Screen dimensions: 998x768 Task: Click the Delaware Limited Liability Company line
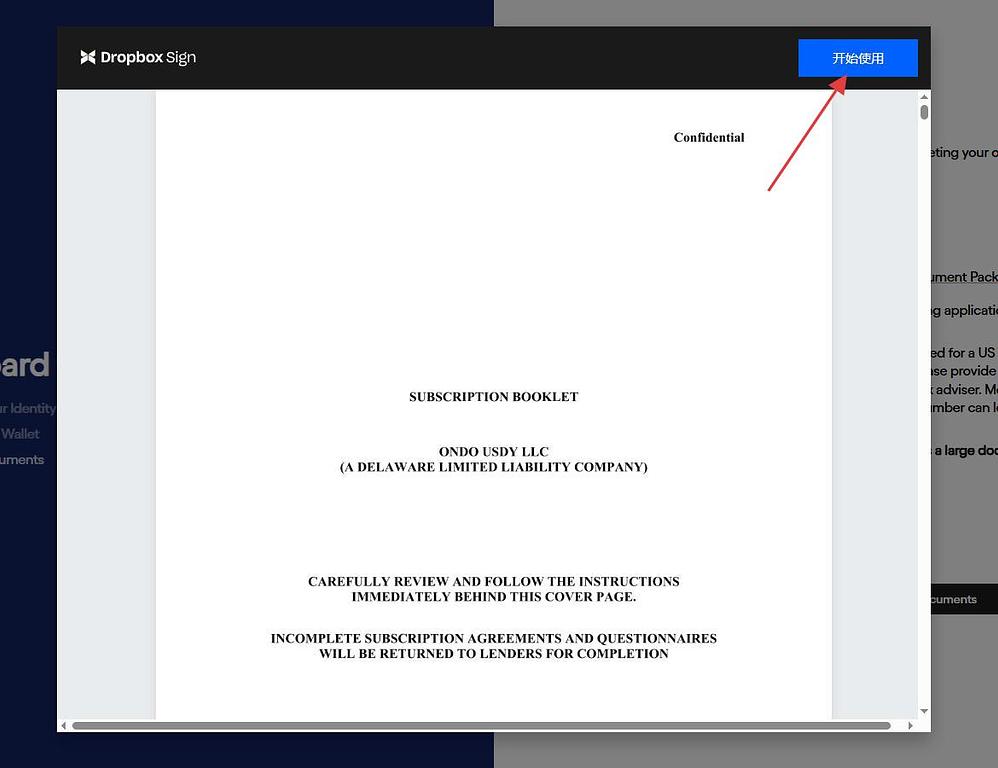coord(493,467)
